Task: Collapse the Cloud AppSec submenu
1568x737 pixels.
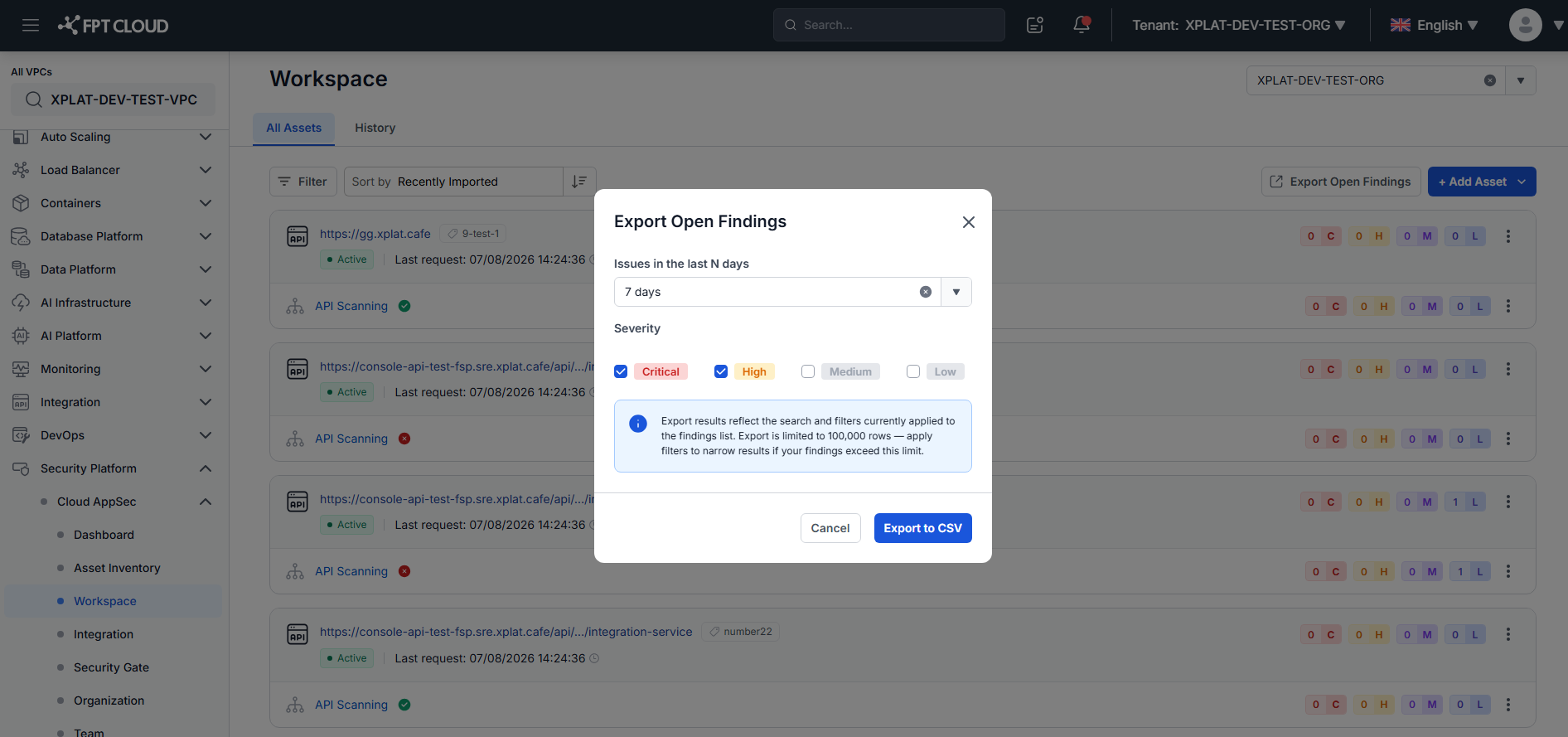Action: pyautogui.click(x=206, y=502)
